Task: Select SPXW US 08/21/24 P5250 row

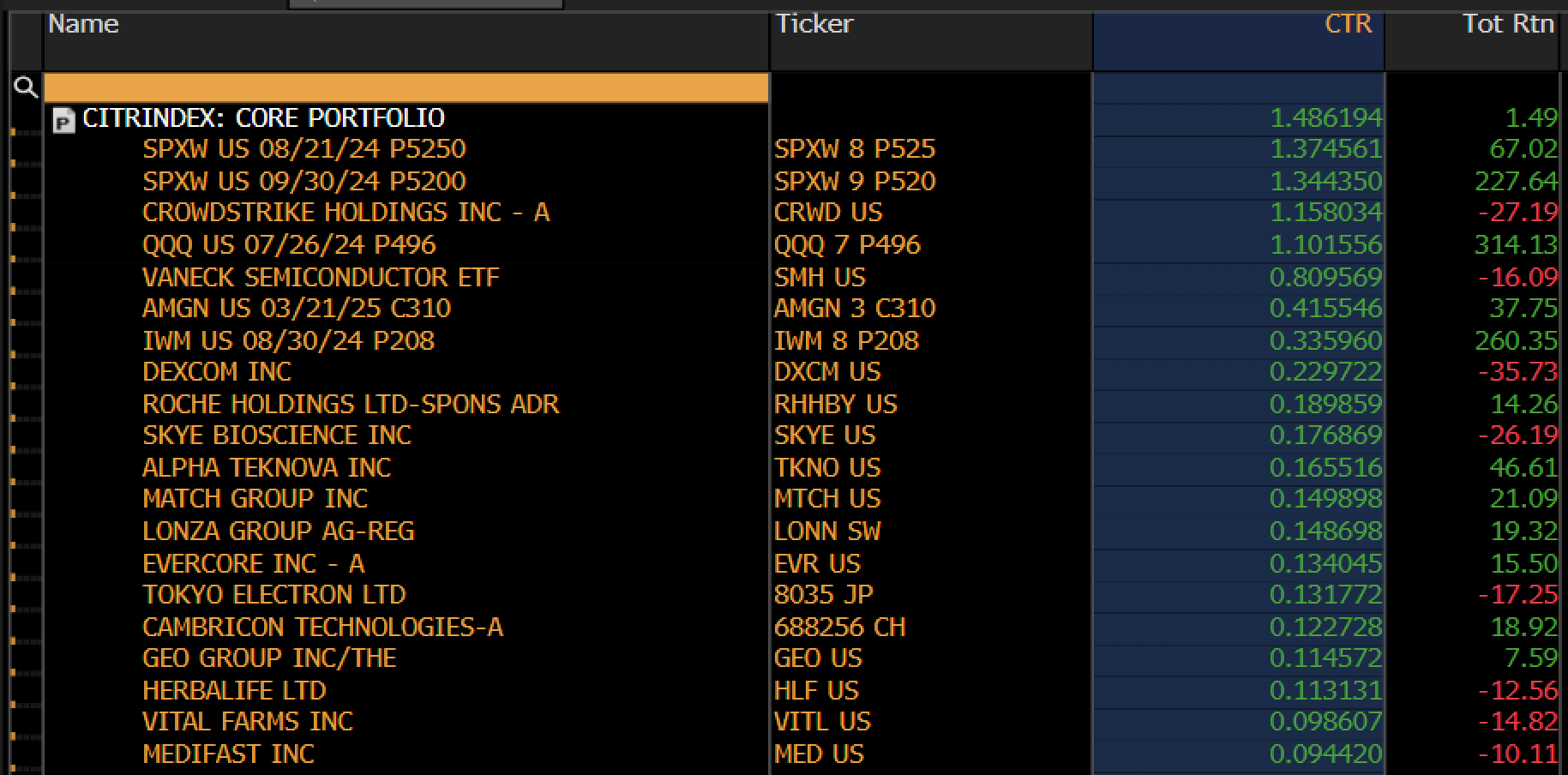Action: click(304, 149)
